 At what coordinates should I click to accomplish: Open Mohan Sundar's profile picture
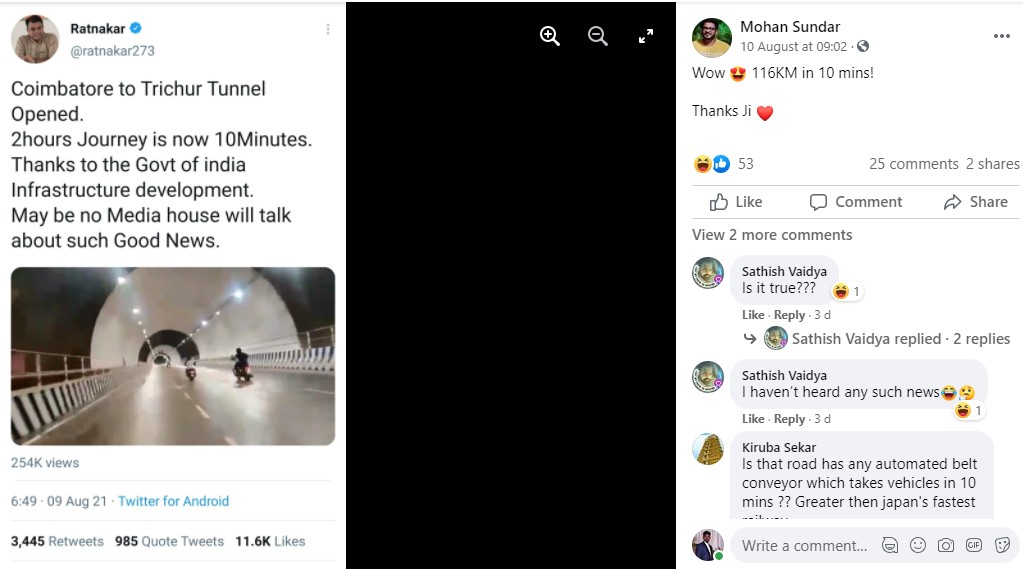click(711, 38)
